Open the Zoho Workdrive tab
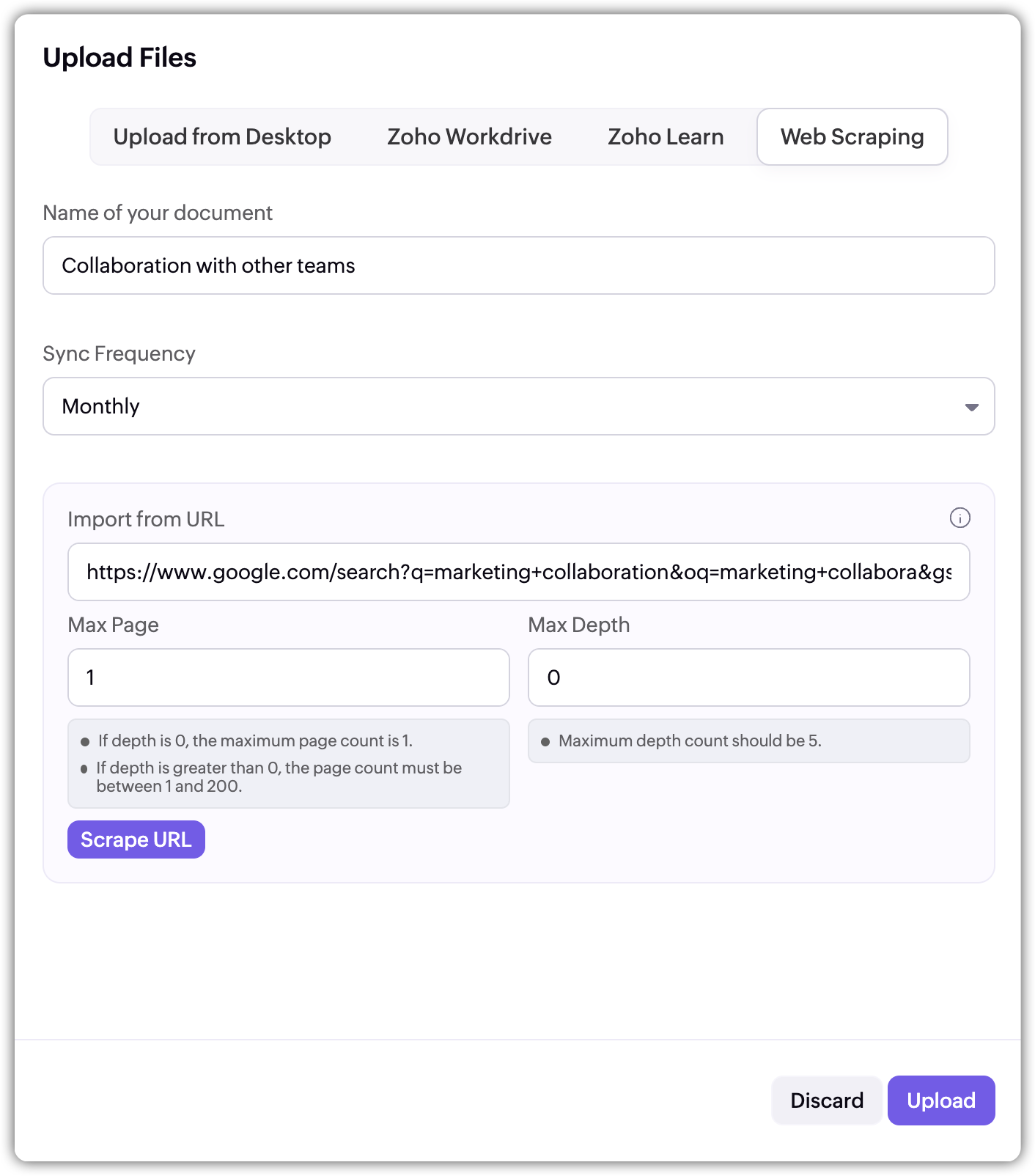Viewport: 1035px width, 1176px height. [469, 137]
